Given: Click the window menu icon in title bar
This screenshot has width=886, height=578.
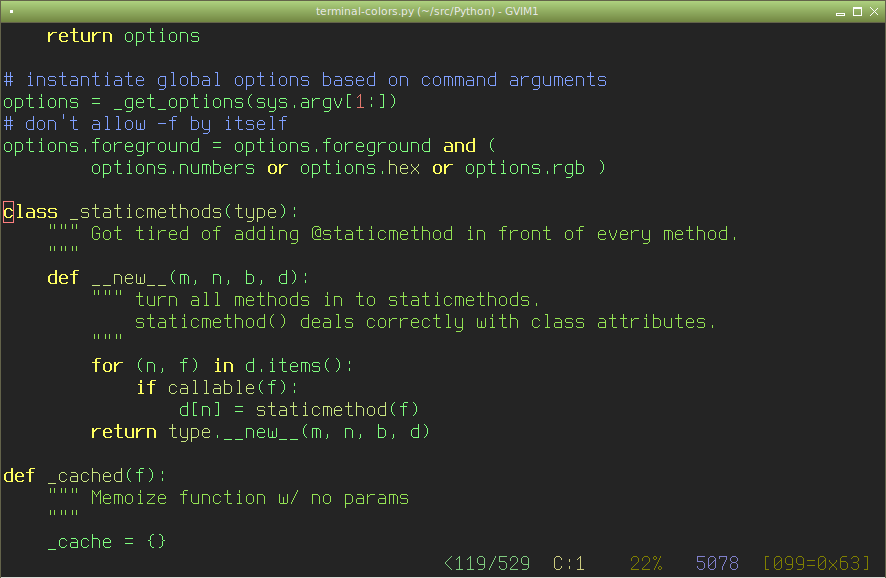Looking at the screenshot, I should pyautogui.click(x=11, y=11).
